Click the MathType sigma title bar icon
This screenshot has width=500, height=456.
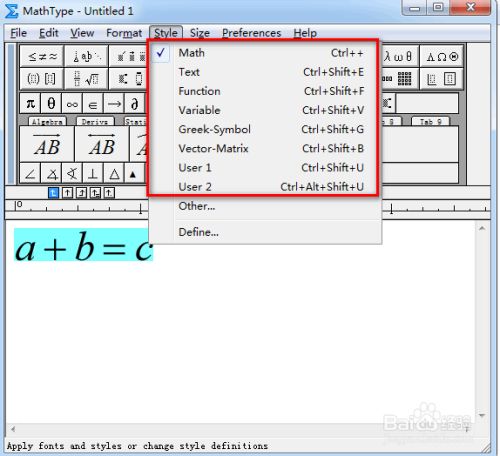[11, 11]
